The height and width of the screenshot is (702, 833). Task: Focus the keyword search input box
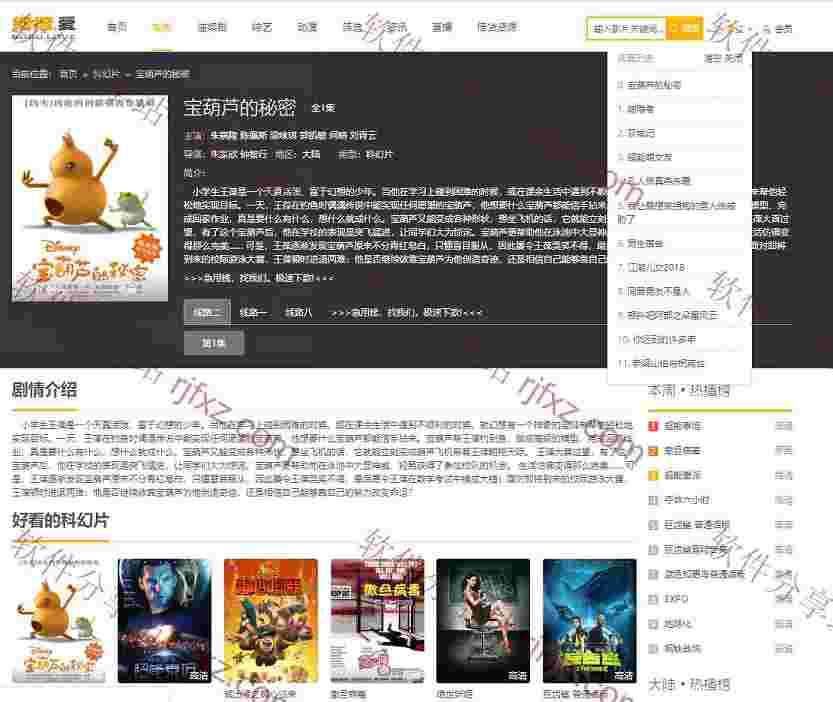(x=626, y=28)
